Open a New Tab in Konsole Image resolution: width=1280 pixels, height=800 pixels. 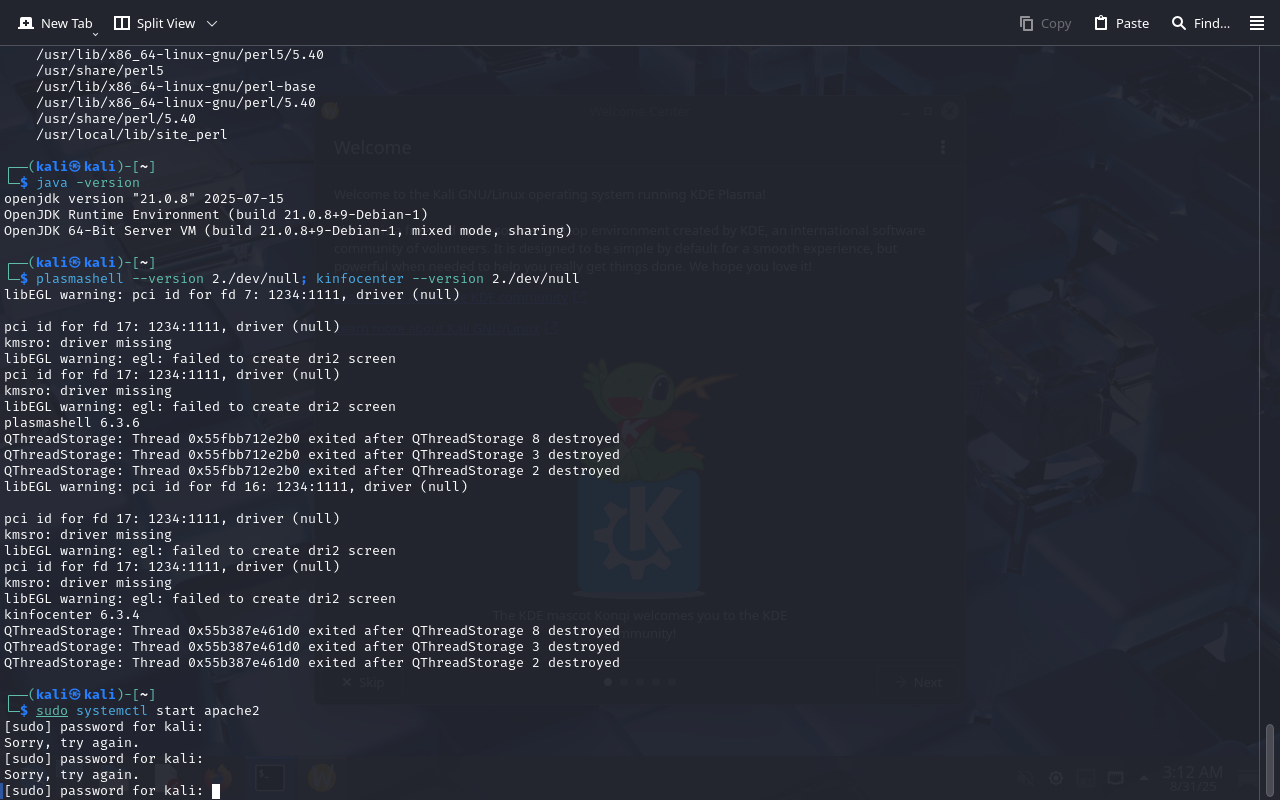coord(55,23)
